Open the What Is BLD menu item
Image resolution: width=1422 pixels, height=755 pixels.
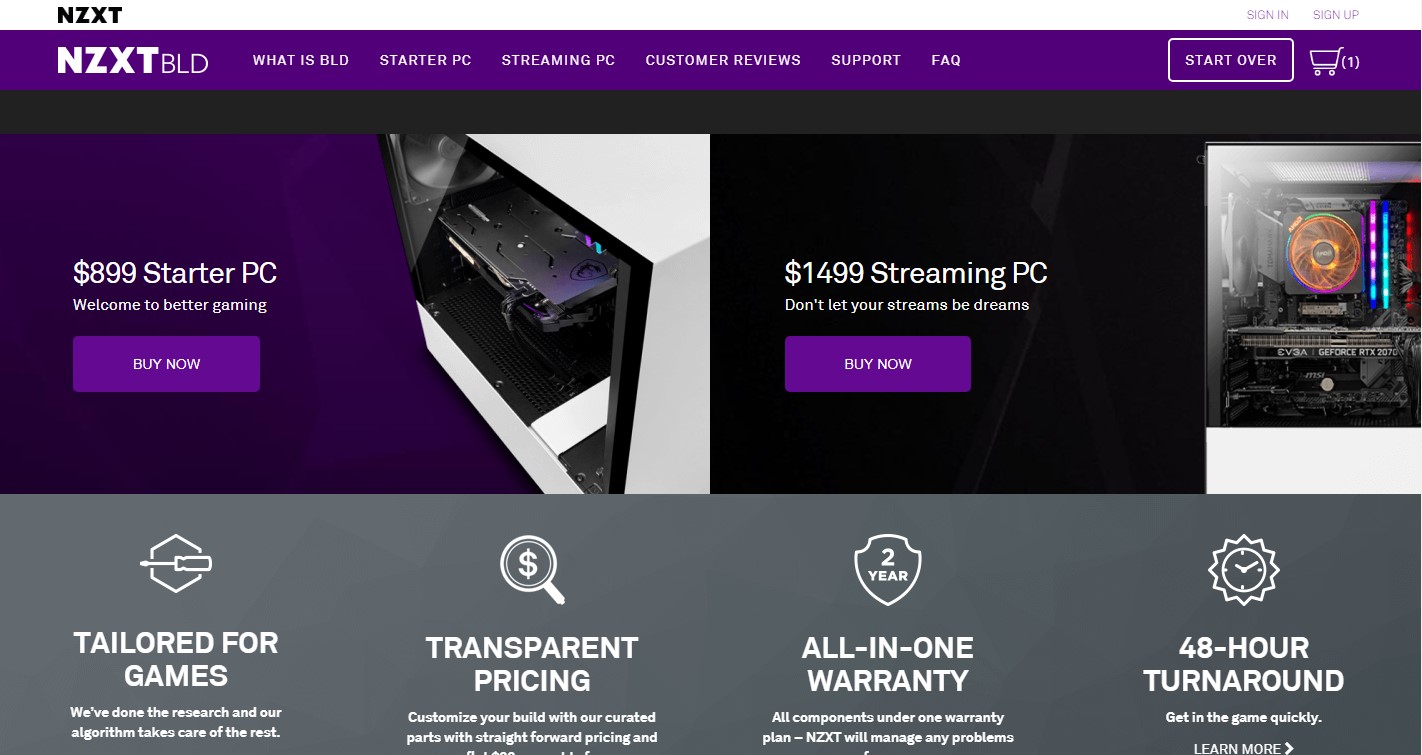[x=301, y=60]
